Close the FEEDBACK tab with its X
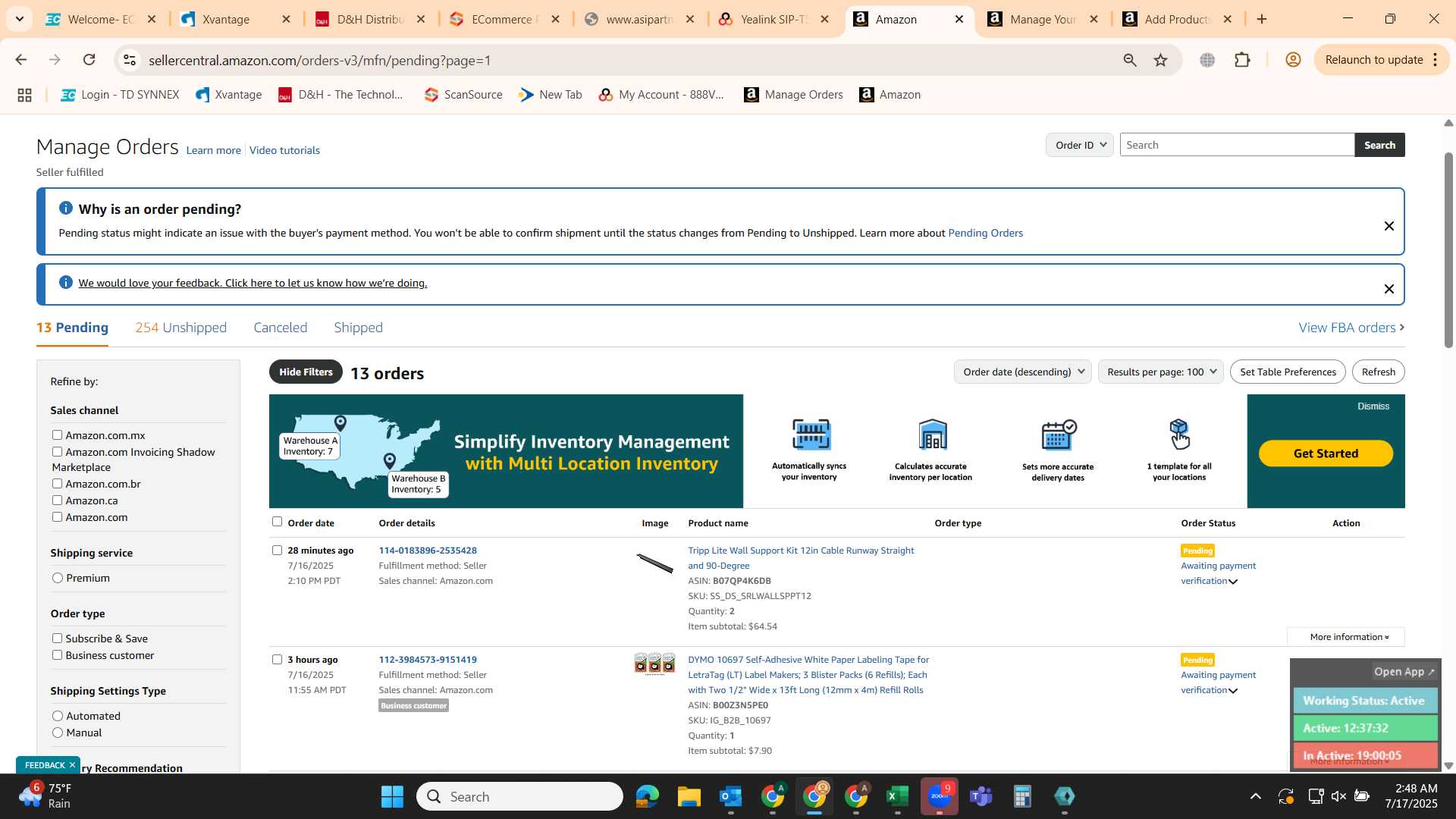 (x=72, y=765)
